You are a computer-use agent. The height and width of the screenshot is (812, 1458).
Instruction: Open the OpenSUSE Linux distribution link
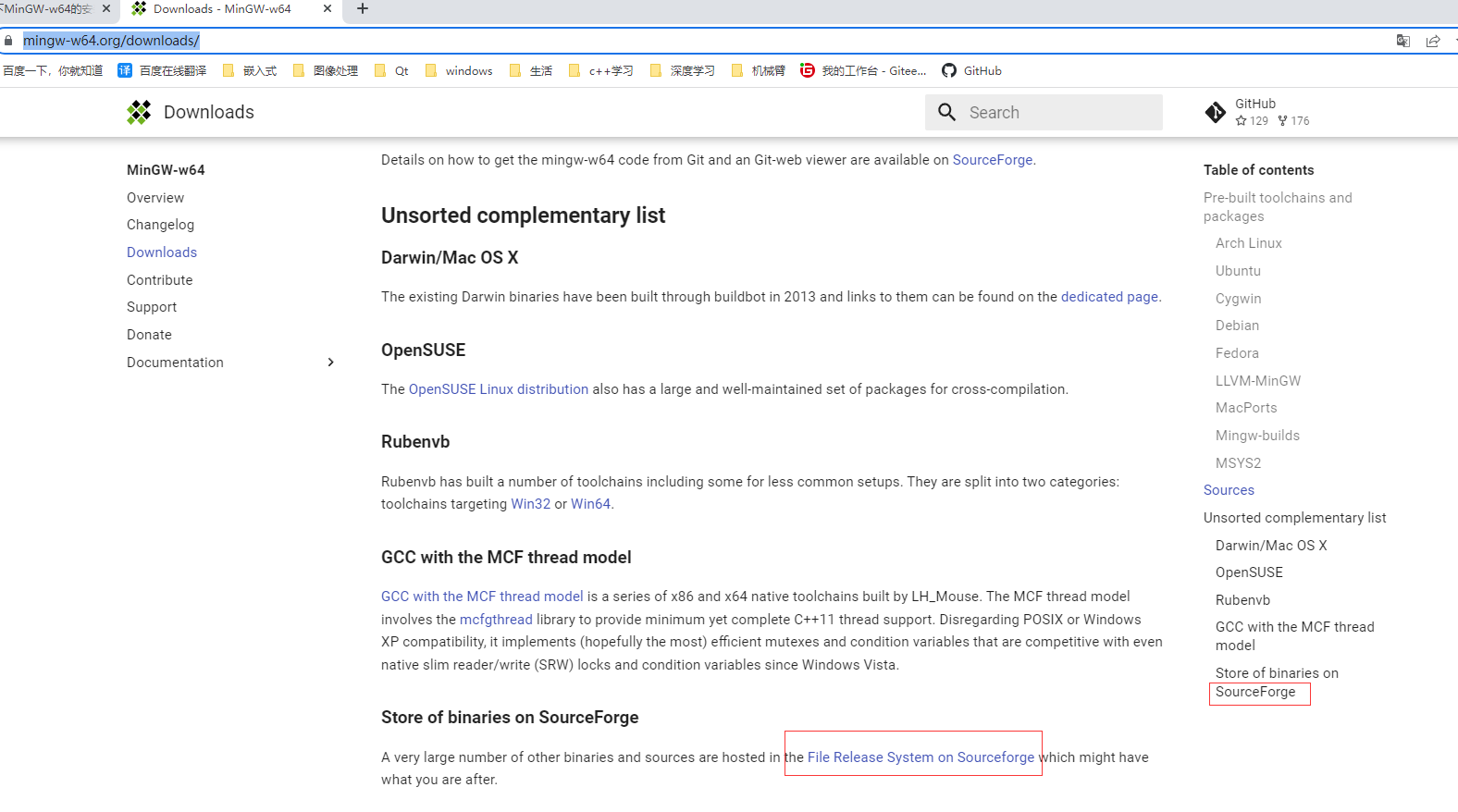(x=499, y=389)
